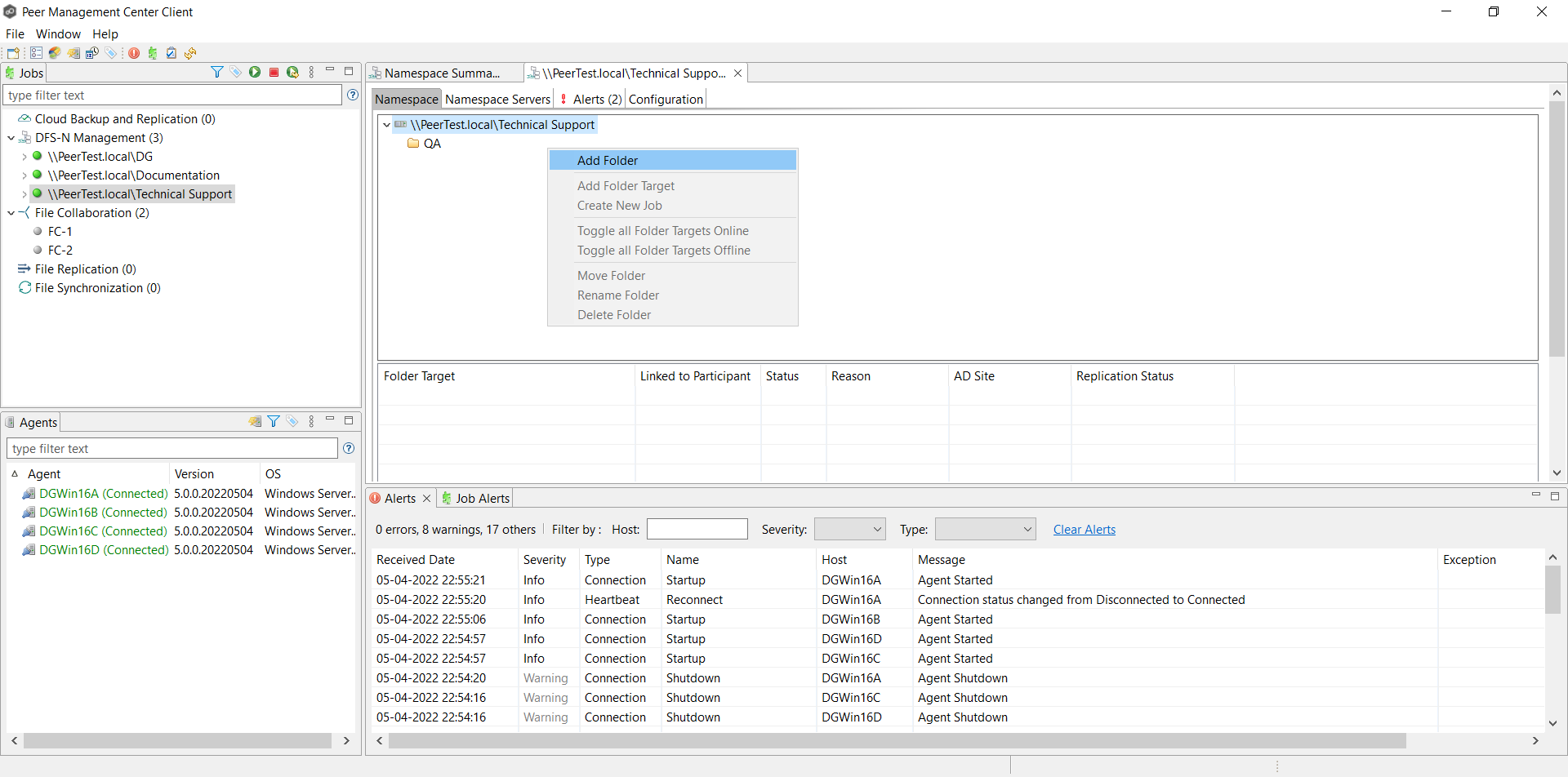
Task: Expand Technical Support node in Jobs tree
Action: tap(24, 194)
